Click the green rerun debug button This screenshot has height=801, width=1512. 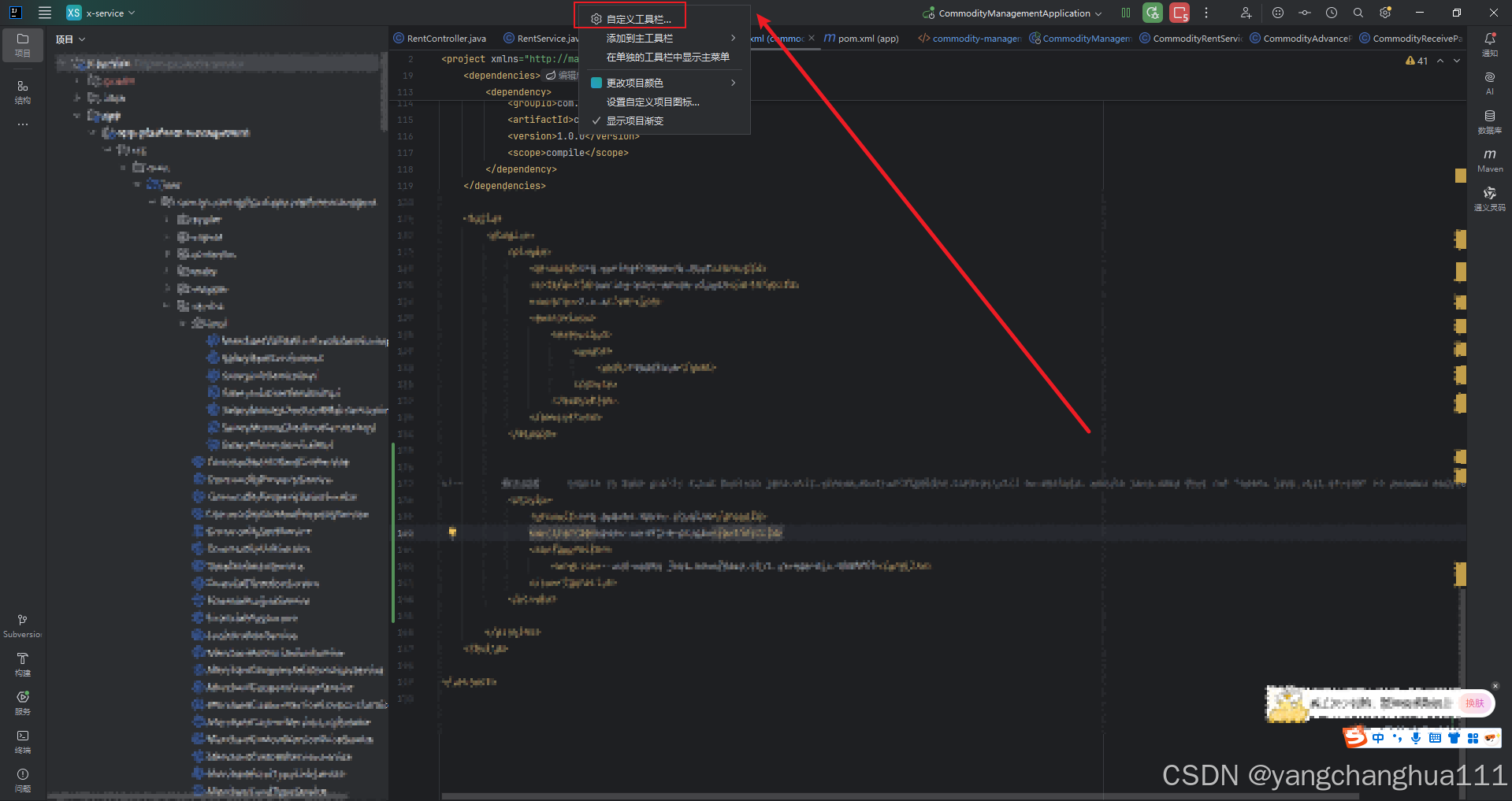[1153, 13]
